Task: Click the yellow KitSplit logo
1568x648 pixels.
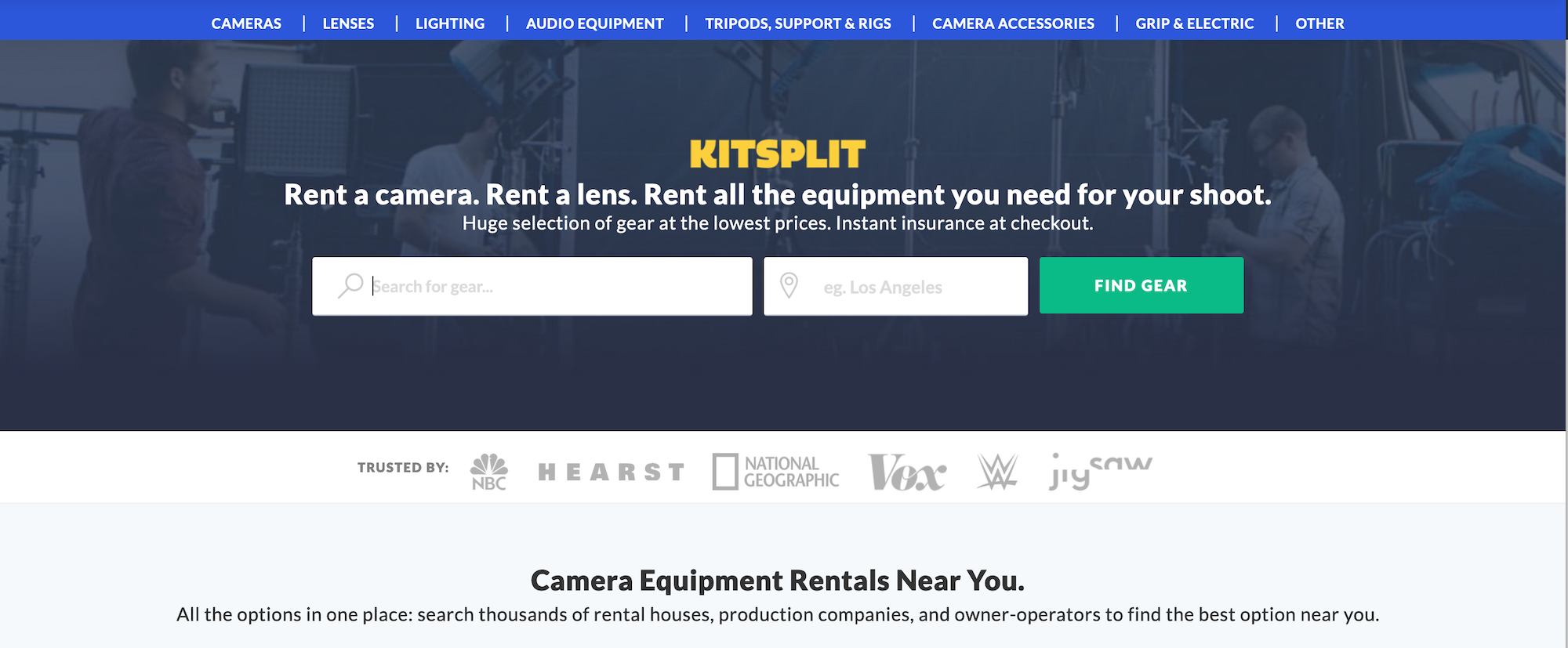Action: pyautogui.click(x=778, y=154)
